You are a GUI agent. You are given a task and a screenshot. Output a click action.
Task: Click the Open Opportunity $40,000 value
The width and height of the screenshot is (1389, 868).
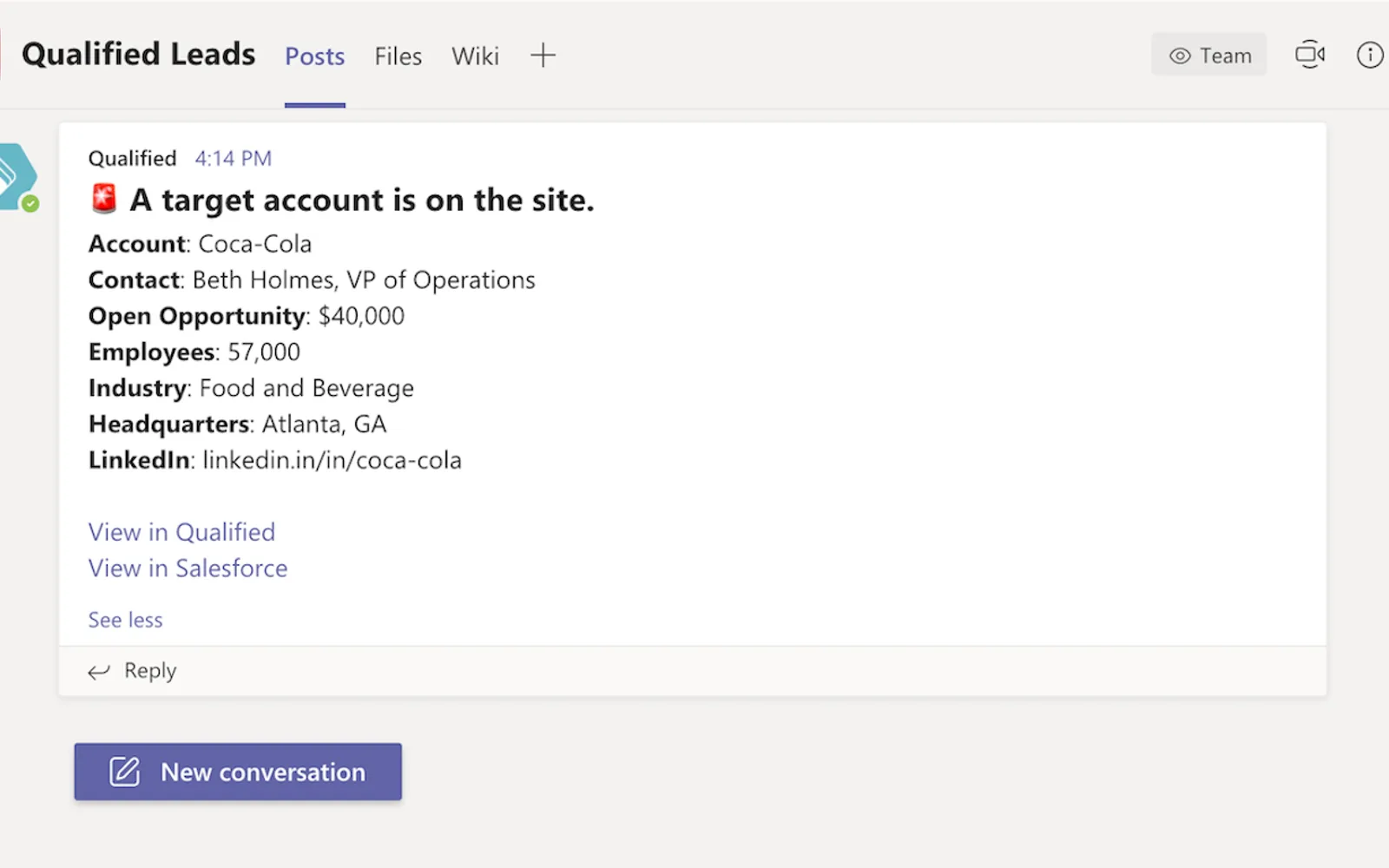[x=361, y=316]
